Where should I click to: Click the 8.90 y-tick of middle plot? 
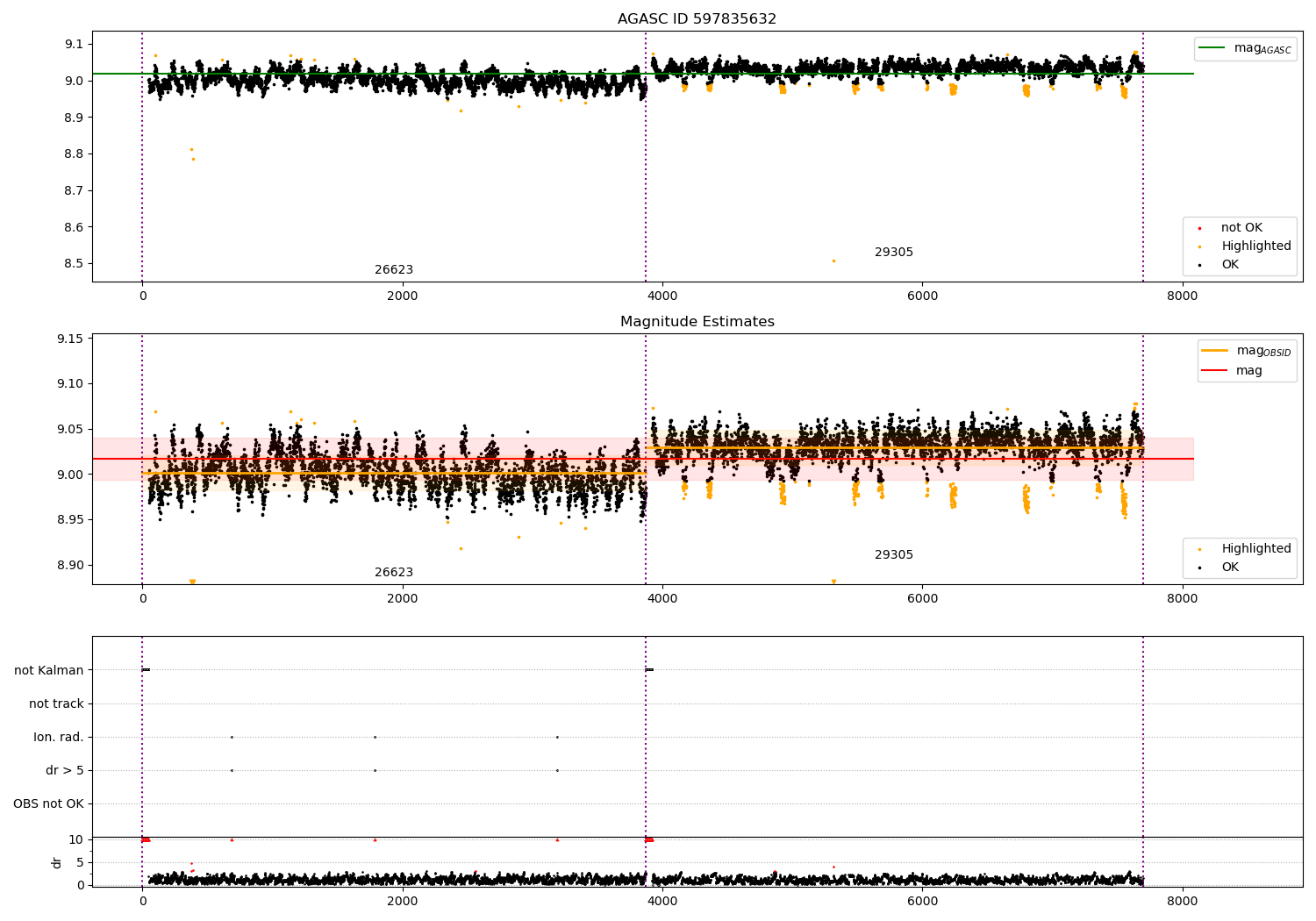click(x=71, y=566)
